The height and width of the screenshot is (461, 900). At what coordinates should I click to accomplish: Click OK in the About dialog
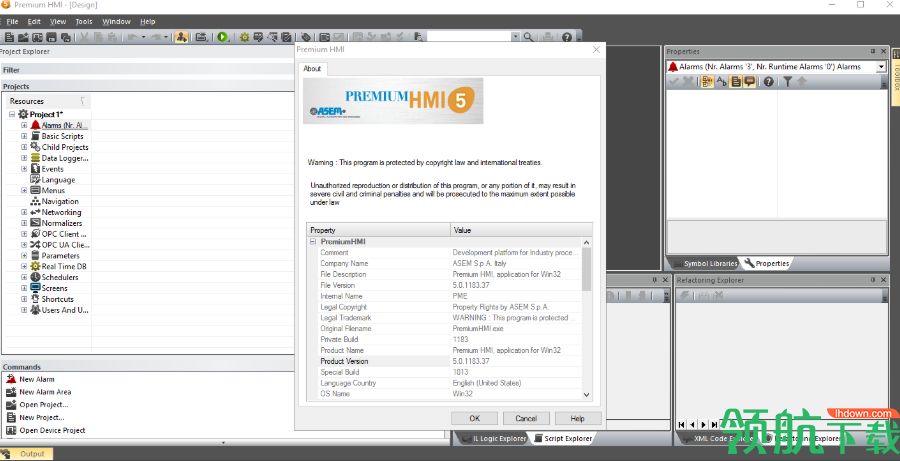pyautogui.click(x=475, y=419)
